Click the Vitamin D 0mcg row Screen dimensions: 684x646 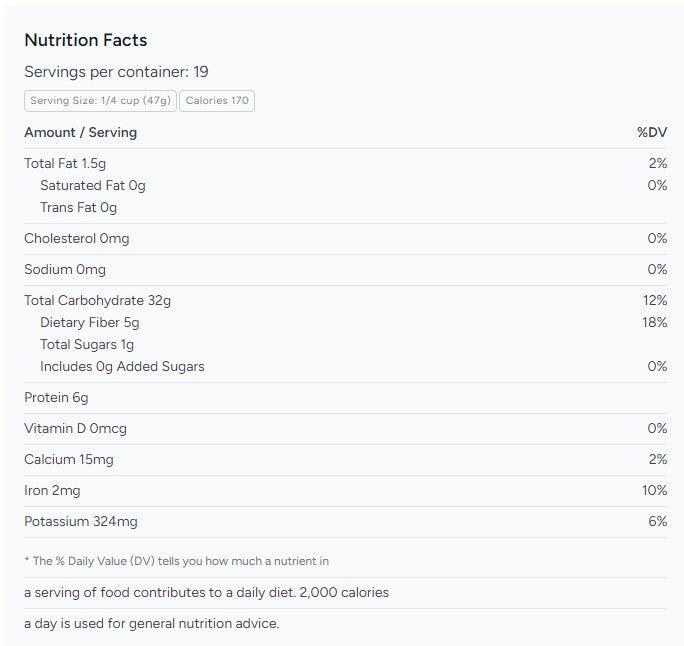75,428
